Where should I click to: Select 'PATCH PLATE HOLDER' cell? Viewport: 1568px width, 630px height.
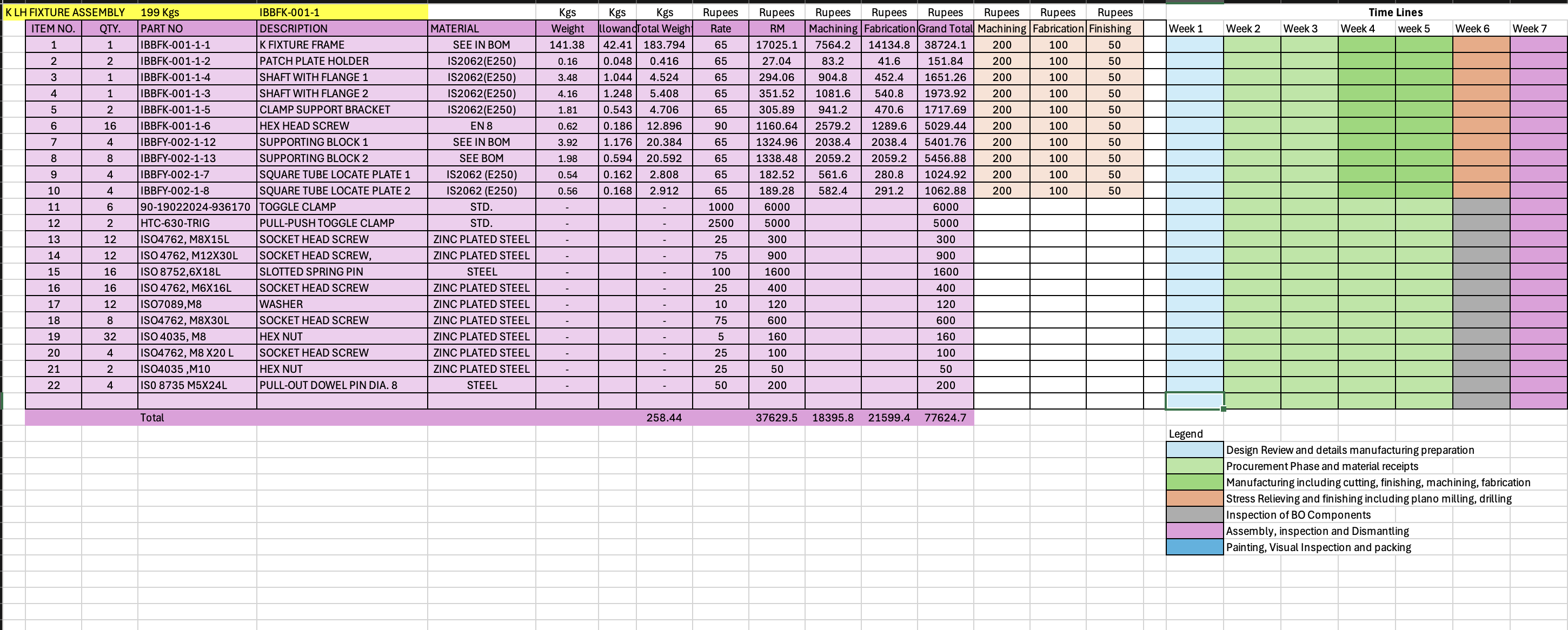coord(342,61)
